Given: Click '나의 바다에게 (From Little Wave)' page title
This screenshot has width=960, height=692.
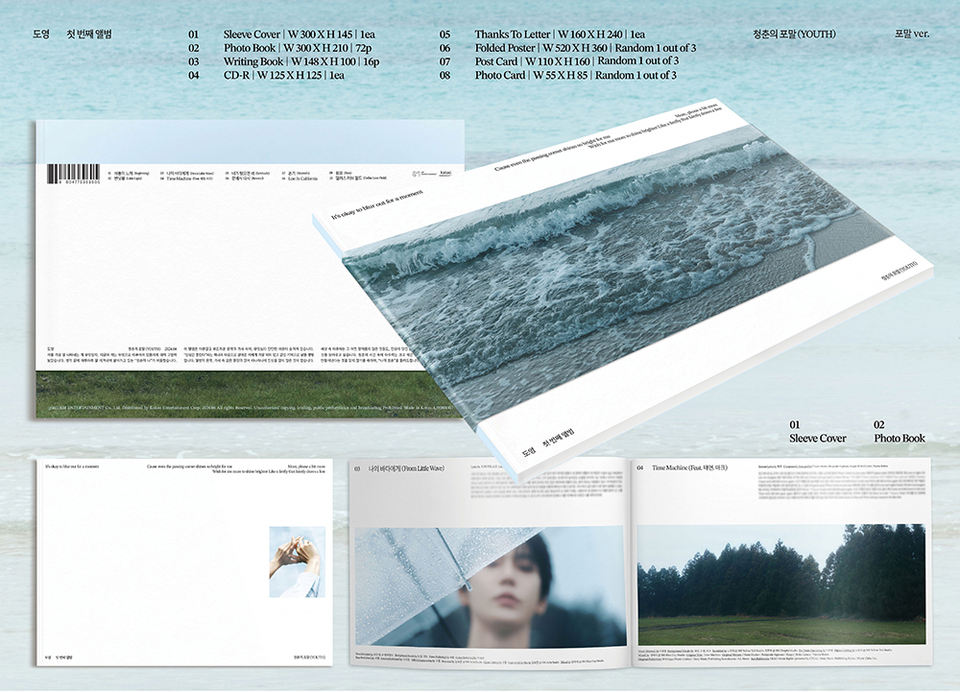Looking at the screenshot, I should tap(406, 468).
